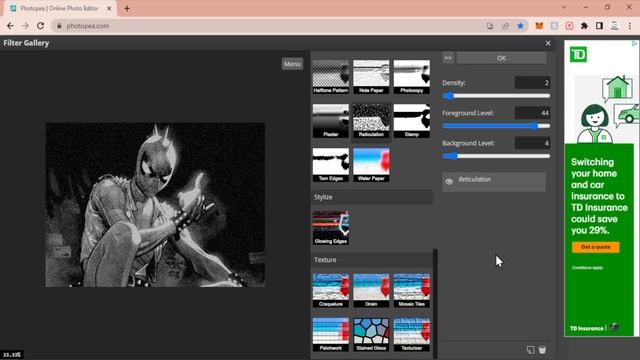The width and height of the screenshot is (640, 360).
Task: Click the install app icon in address bar
Action: coord(490,26)
